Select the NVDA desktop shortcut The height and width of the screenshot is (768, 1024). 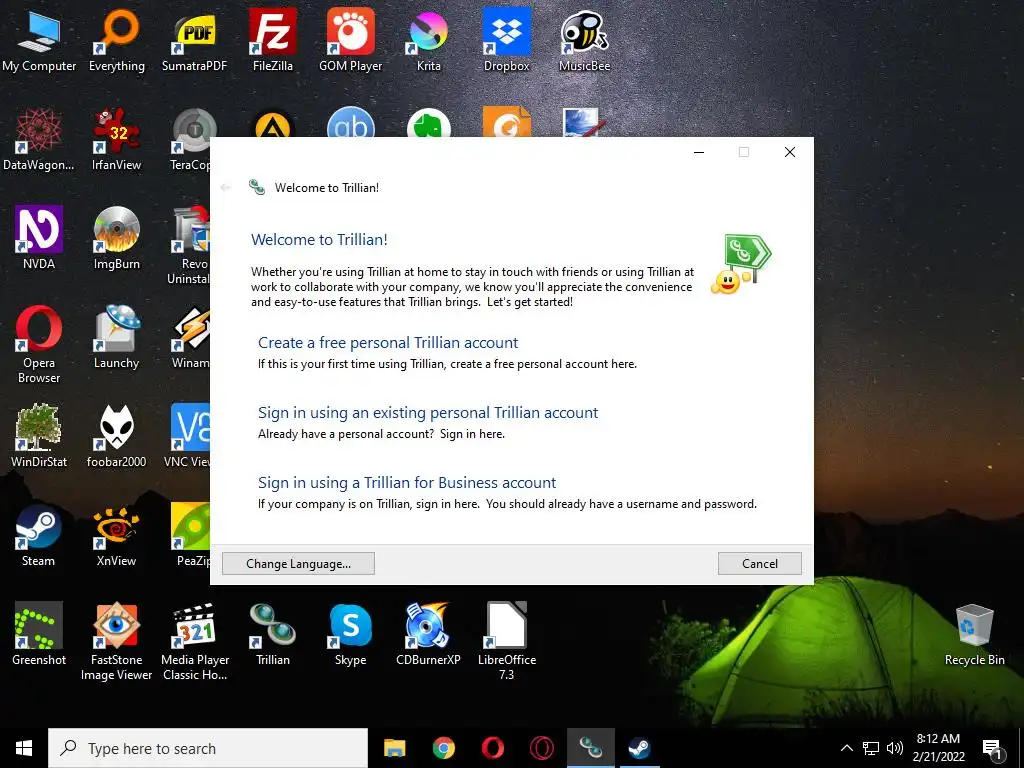(x=39, y=238)
